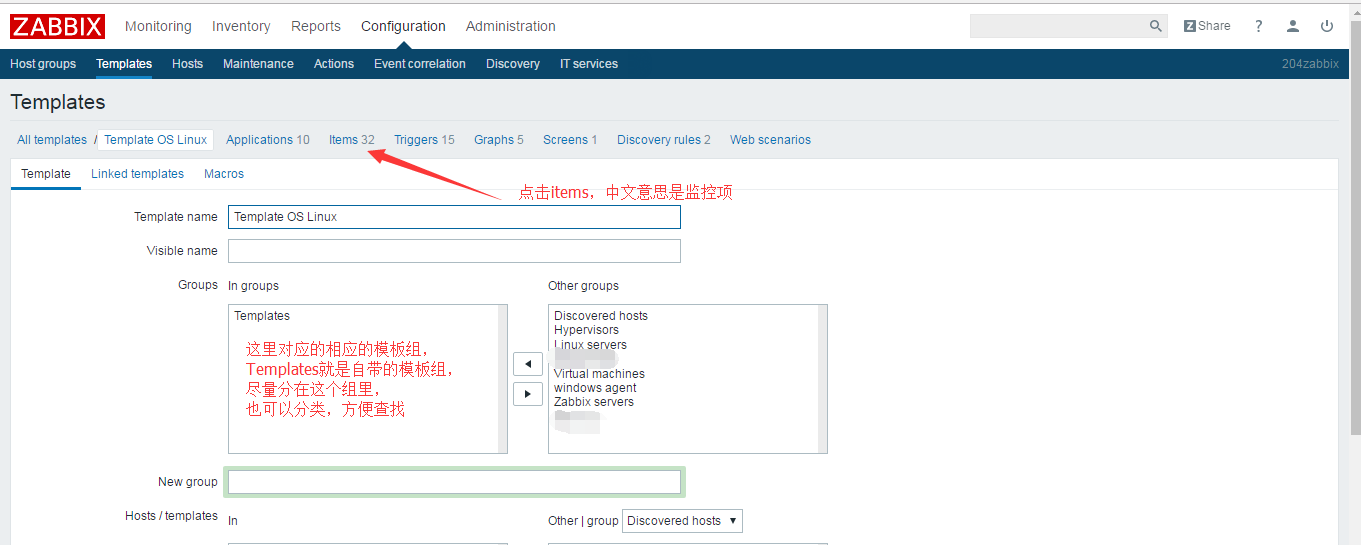Switch to Linked templates tab
Image resolution: width=1361 pixels, height=545 pixels.
click(x=137, y=174)
